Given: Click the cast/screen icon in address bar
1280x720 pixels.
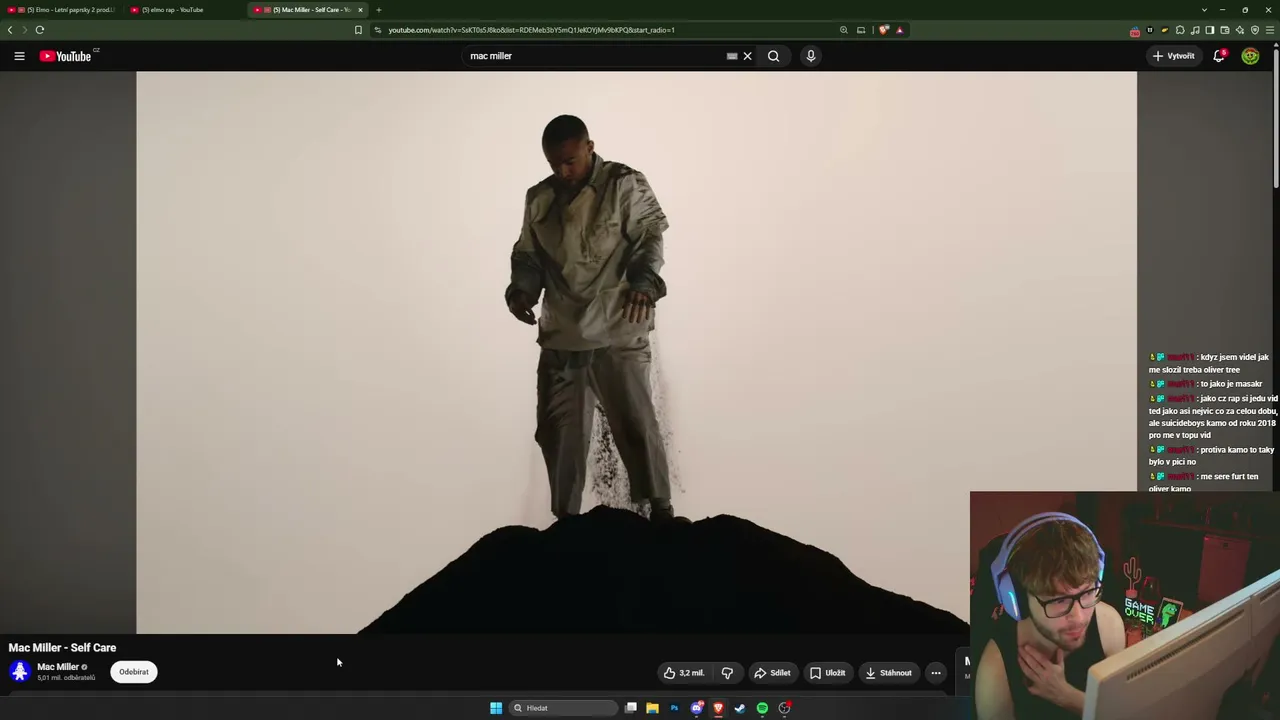Looking at the screenshot, I should [x=861, y=30].
